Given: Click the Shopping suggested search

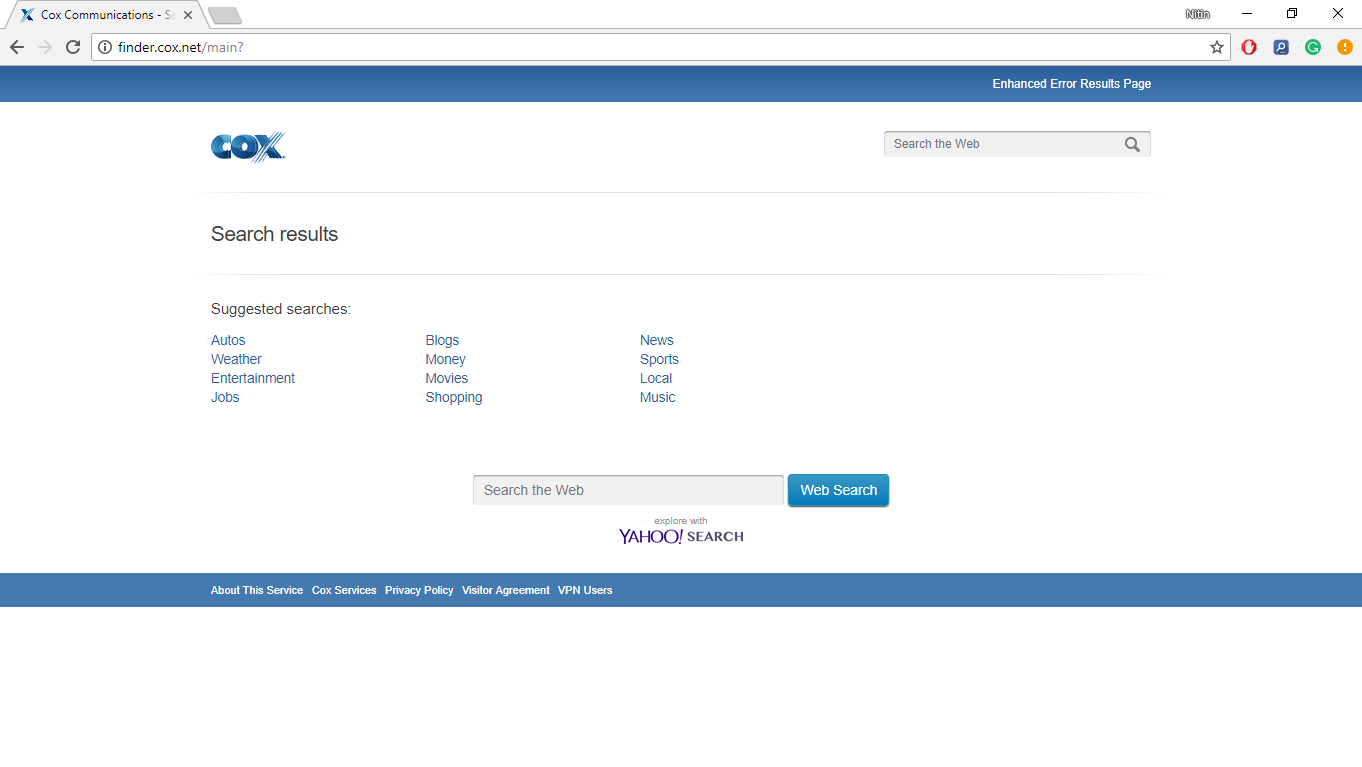Looking at the screenshot, I should (454, 397).
